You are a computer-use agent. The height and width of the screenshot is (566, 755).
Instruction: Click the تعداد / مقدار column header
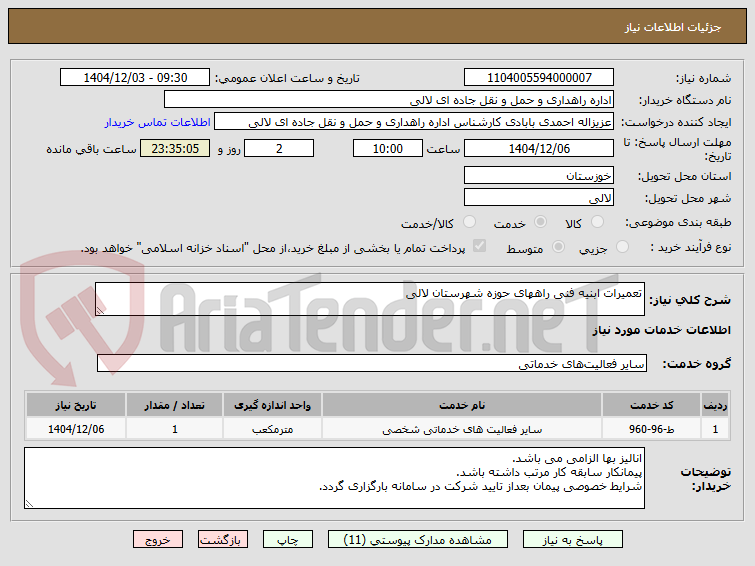tap(174, 405)
